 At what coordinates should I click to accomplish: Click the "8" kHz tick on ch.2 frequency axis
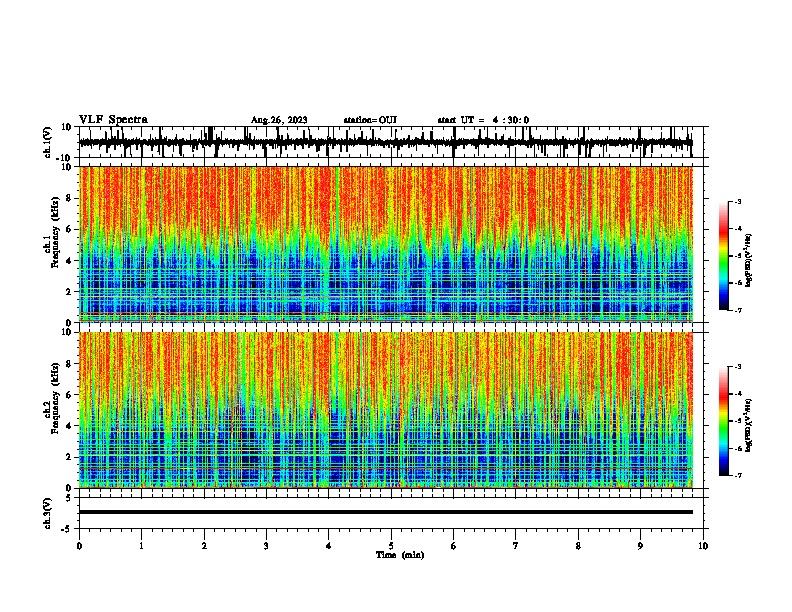click(69, 364)
